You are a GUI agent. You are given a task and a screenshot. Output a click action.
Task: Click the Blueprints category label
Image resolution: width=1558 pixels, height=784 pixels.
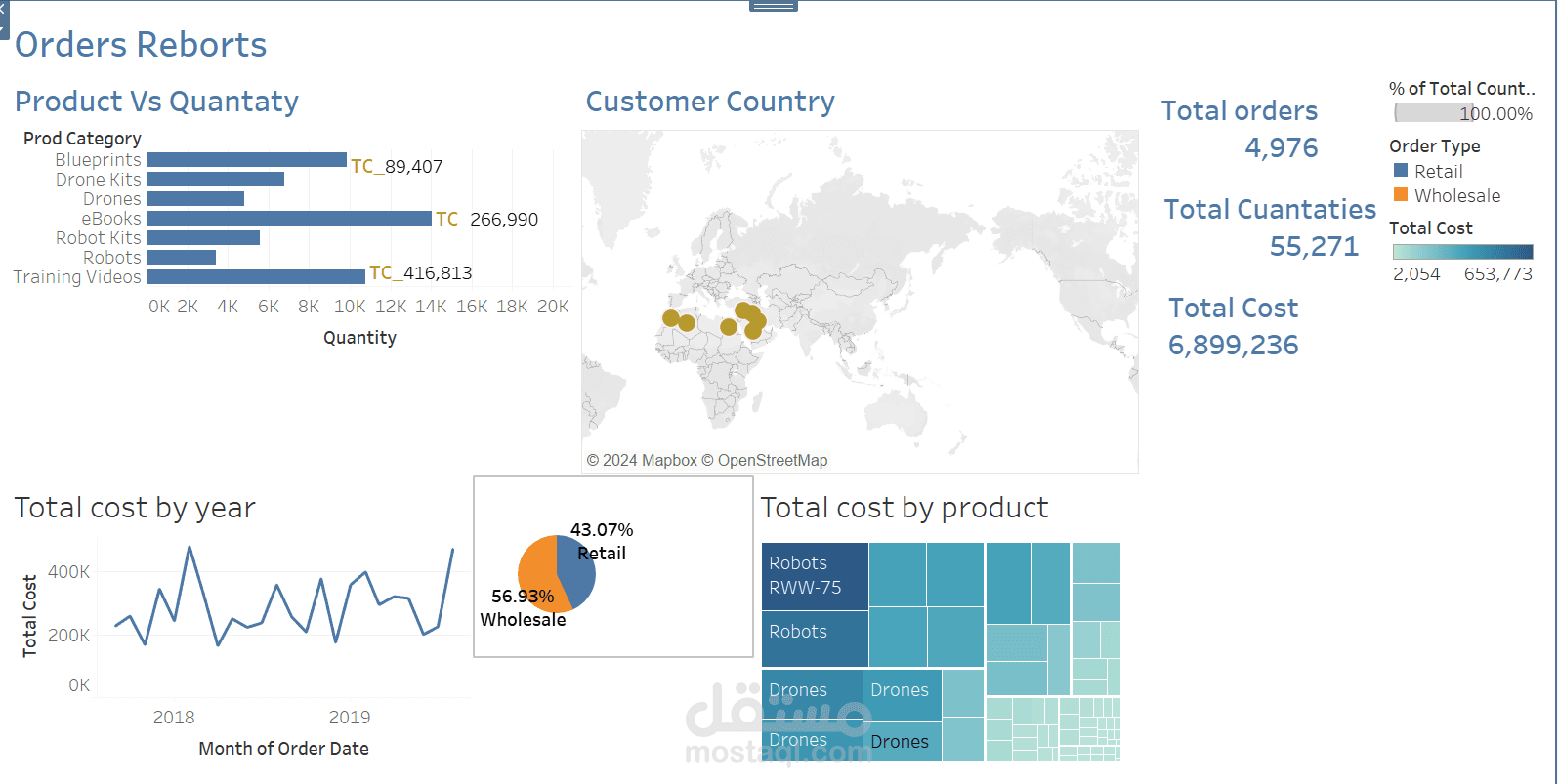tap(98, 160)
